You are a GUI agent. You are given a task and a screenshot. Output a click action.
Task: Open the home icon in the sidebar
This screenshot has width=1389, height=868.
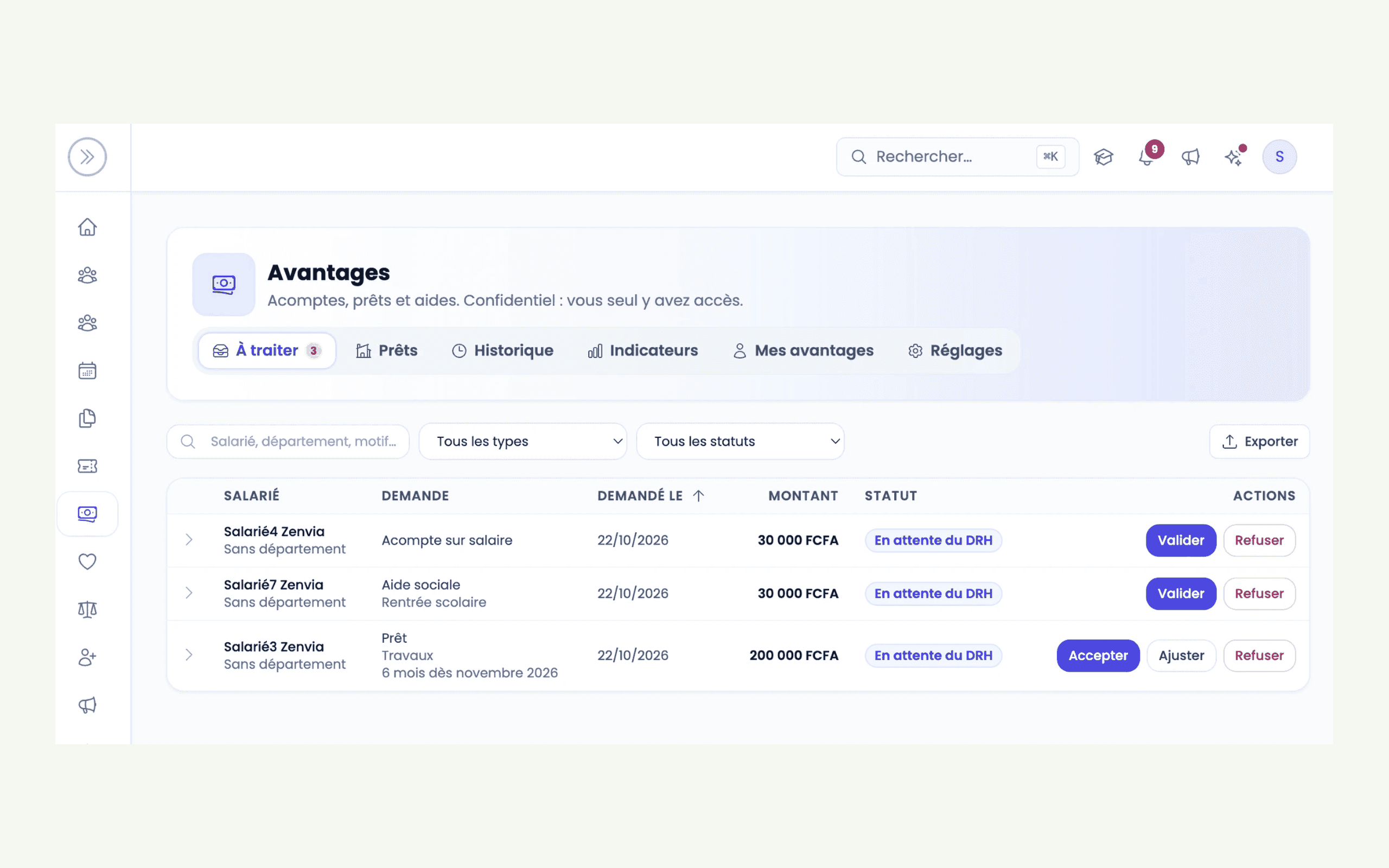click(x=87, y=227)
